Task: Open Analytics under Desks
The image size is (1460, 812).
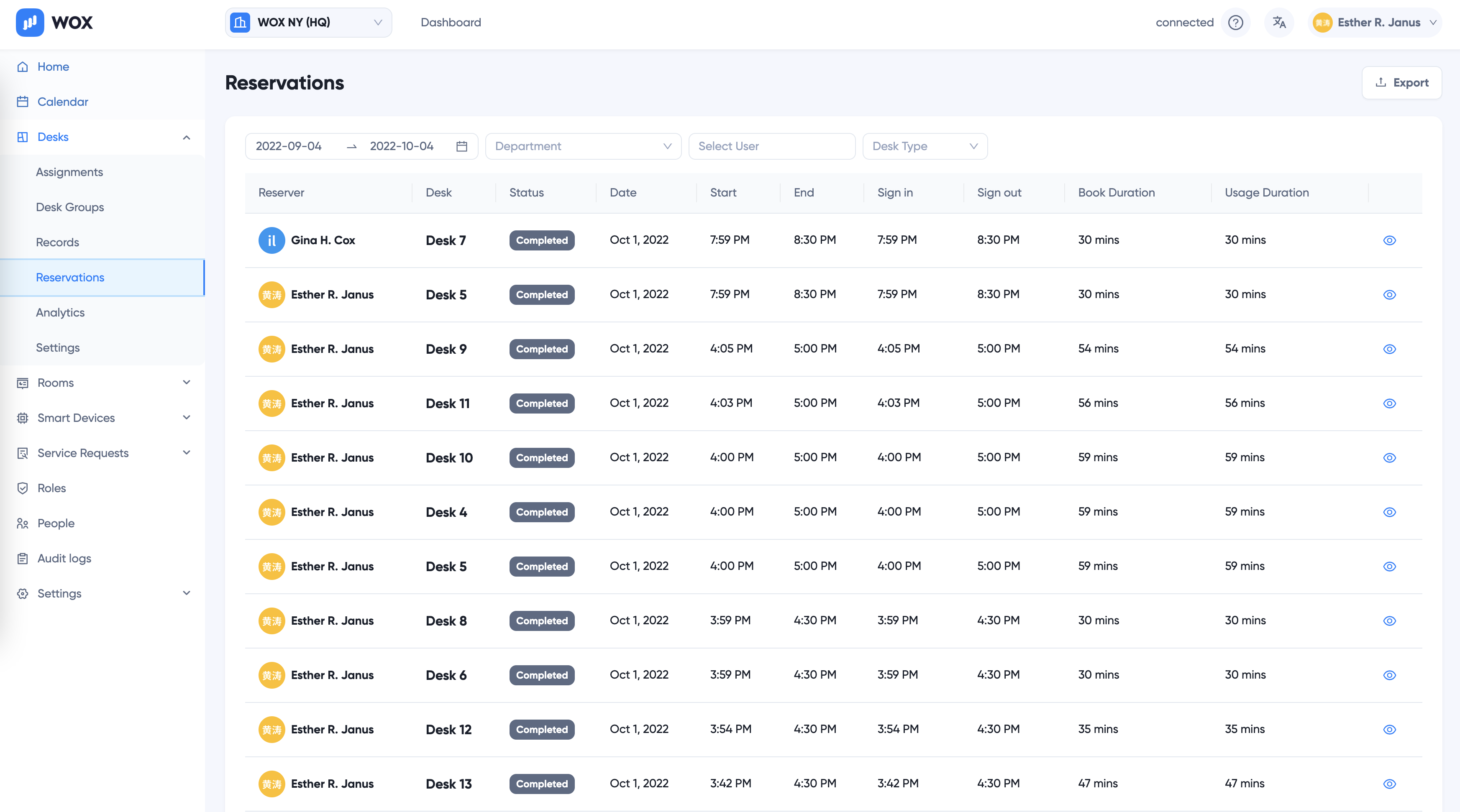Action: pyautogui.click(x=60, y=313)
